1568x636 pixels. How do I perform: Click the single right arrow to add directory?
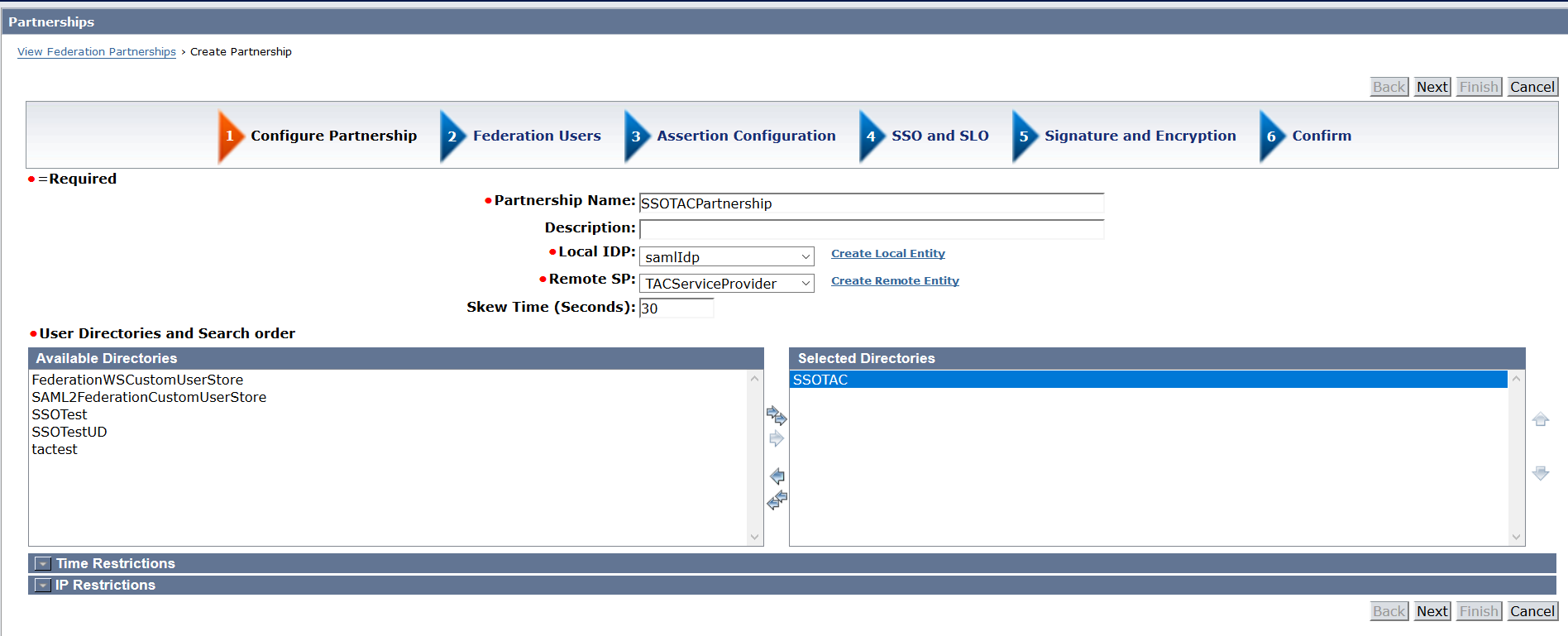(777, 439)
